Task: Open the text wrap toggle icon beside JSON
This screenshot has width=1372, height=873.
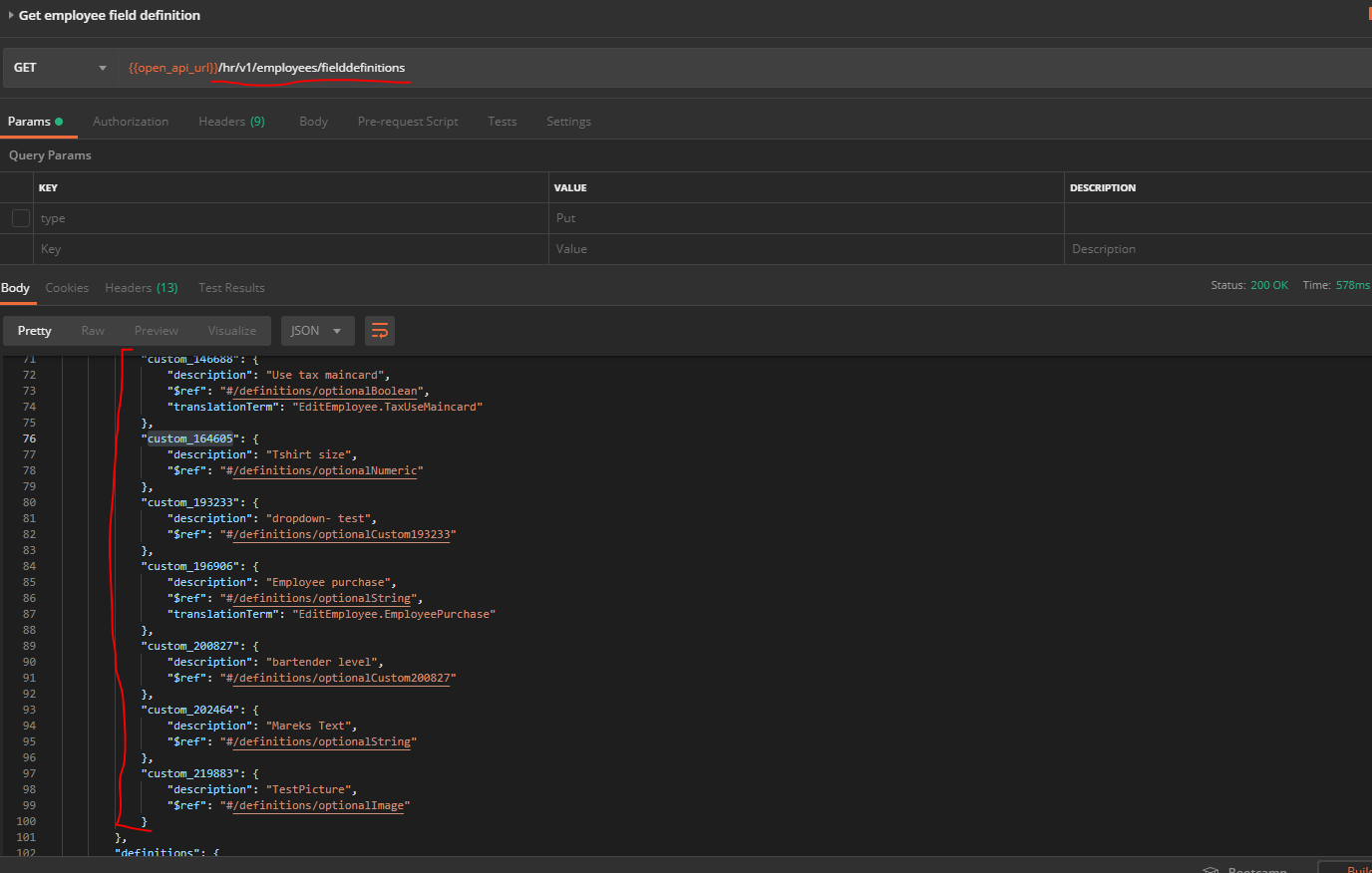Action: pos(379,330)
